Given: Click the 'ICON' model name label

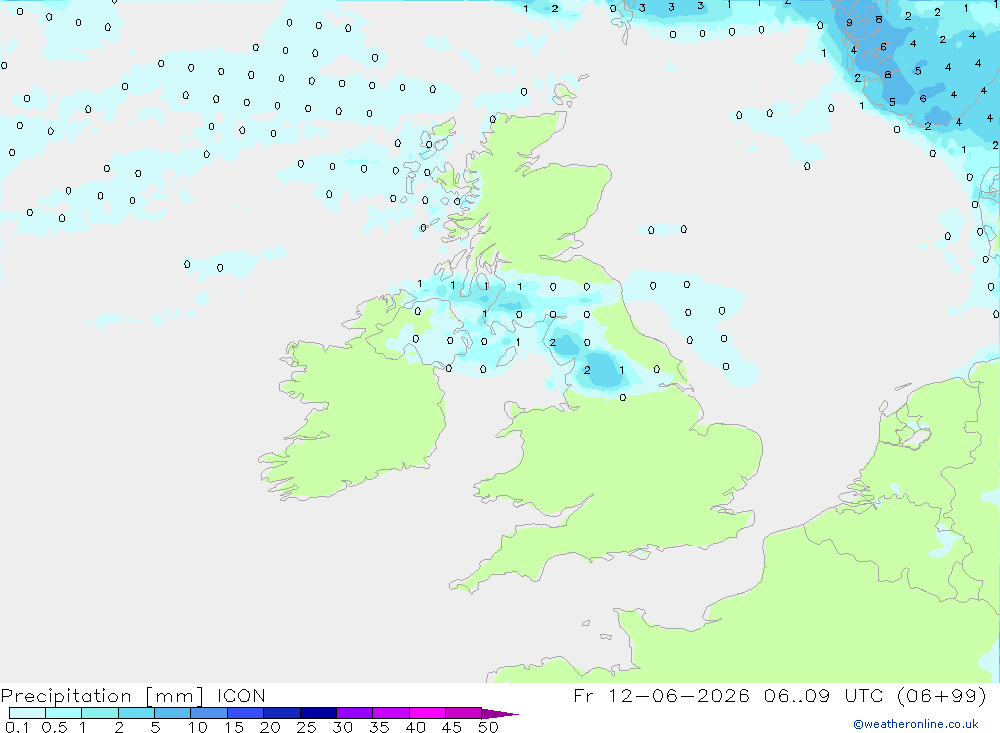Looking at the screenshot, I should coord(241,696).
